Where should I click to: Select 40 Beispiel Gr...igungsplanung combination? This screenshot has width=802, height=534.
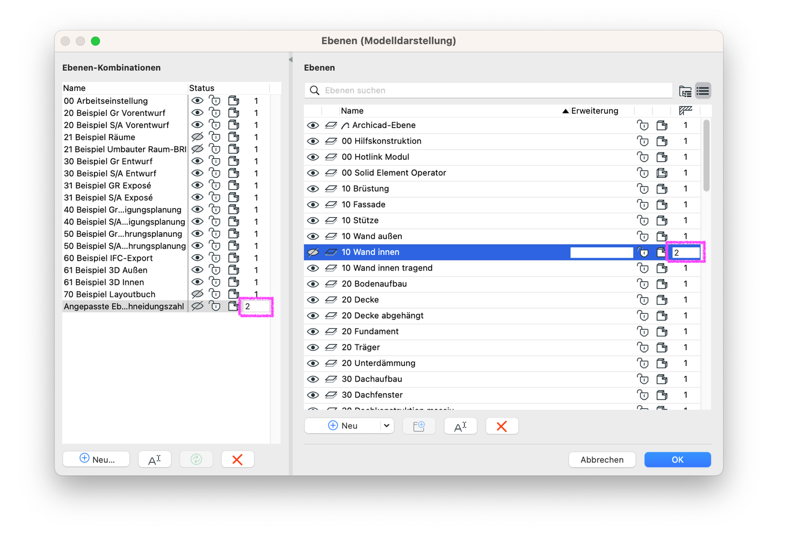122,210
